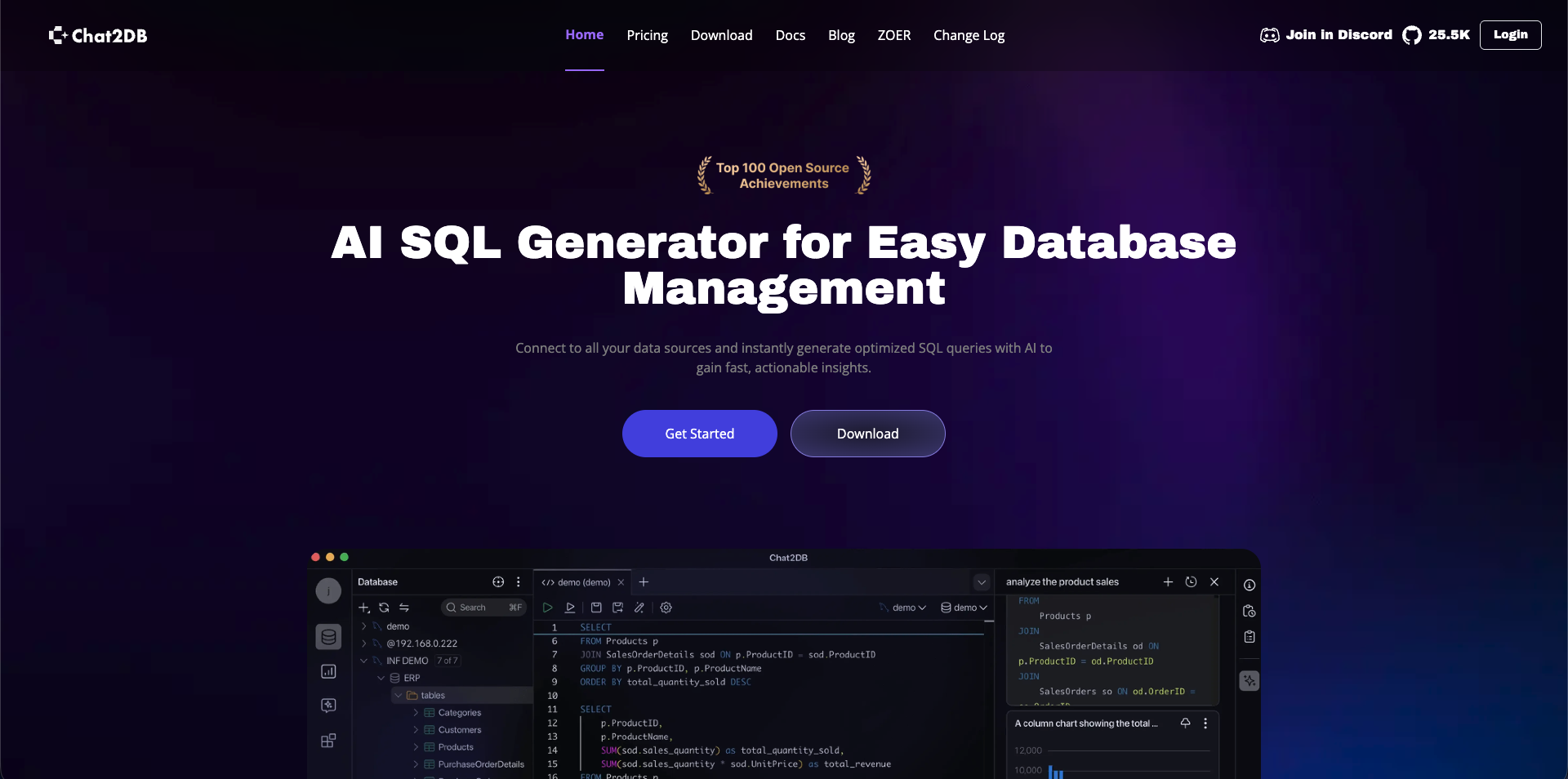
Task: Open the Chat2DB logo homepage link
Action: [98, 35]
